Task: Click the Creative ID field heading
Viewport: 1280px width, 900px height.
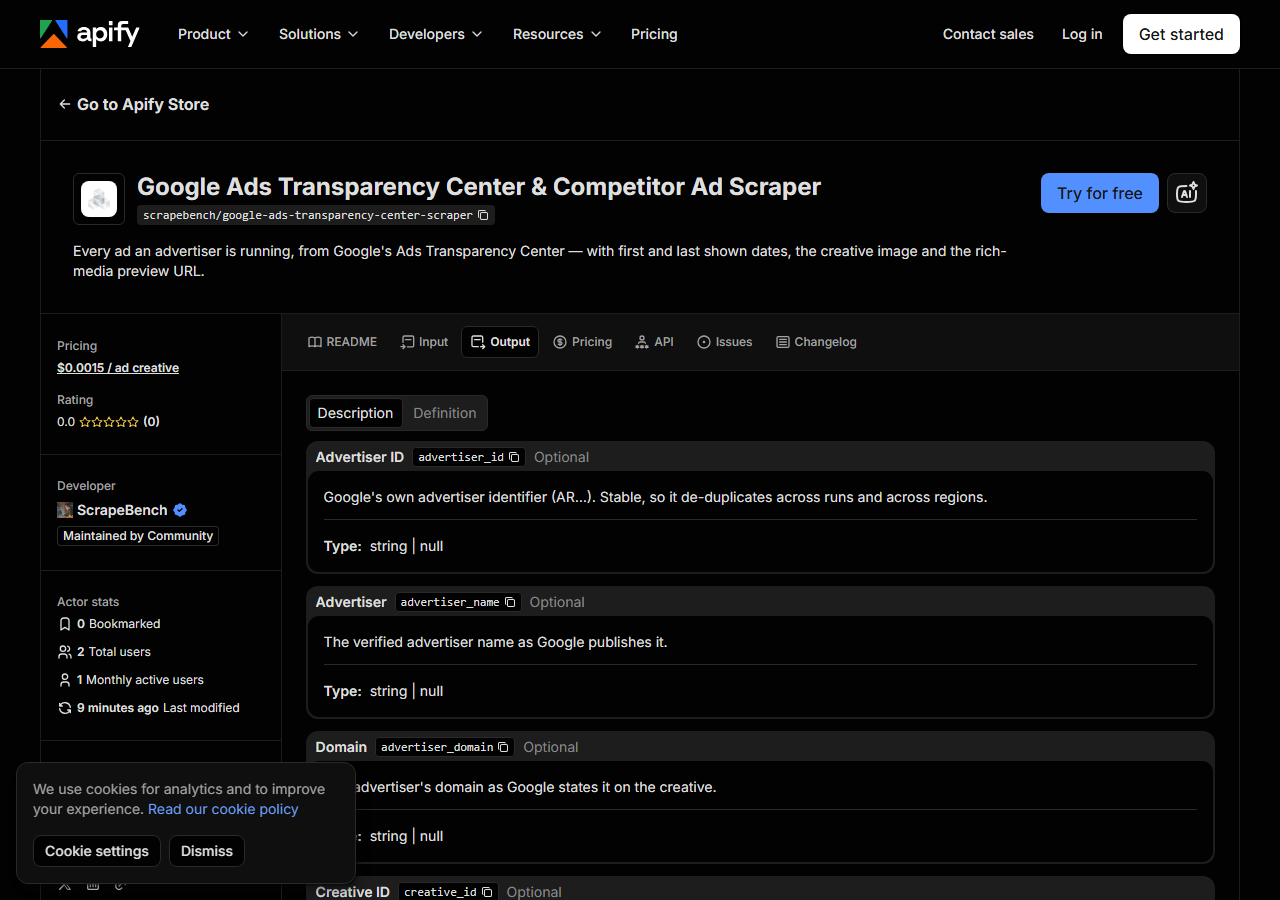Action: point(353,892)
